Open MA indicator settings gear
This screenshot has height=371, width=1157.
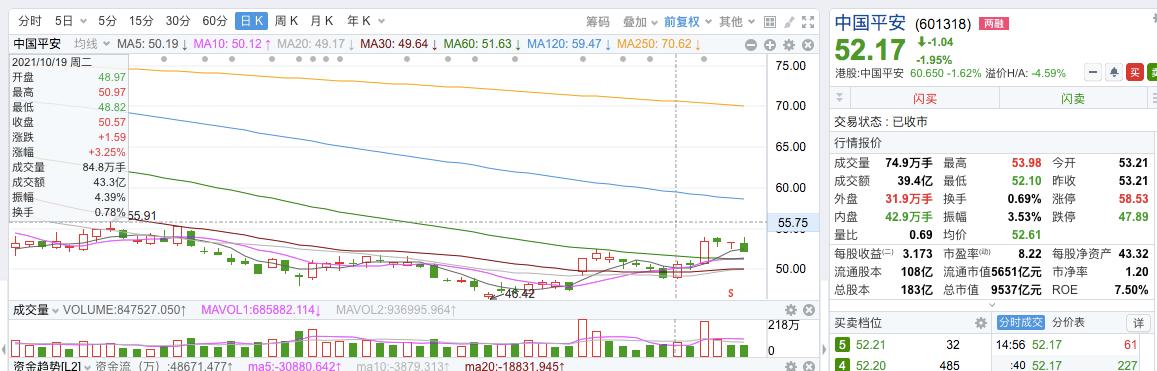(789, 45)
